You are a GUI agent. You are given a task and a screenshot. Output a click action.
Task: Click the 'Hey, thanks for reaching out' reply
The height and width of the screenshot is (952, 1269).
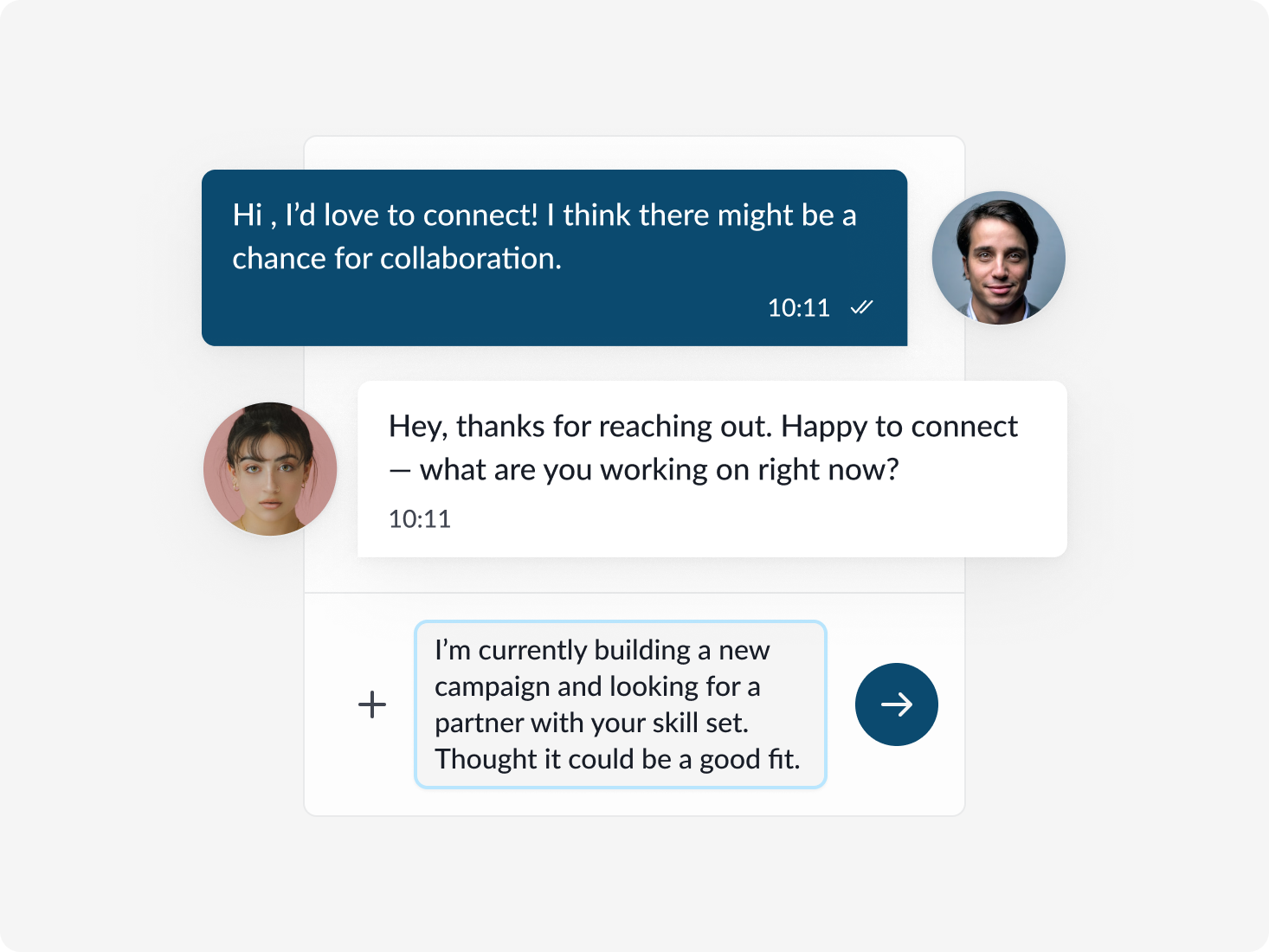(x=703, y=447)
